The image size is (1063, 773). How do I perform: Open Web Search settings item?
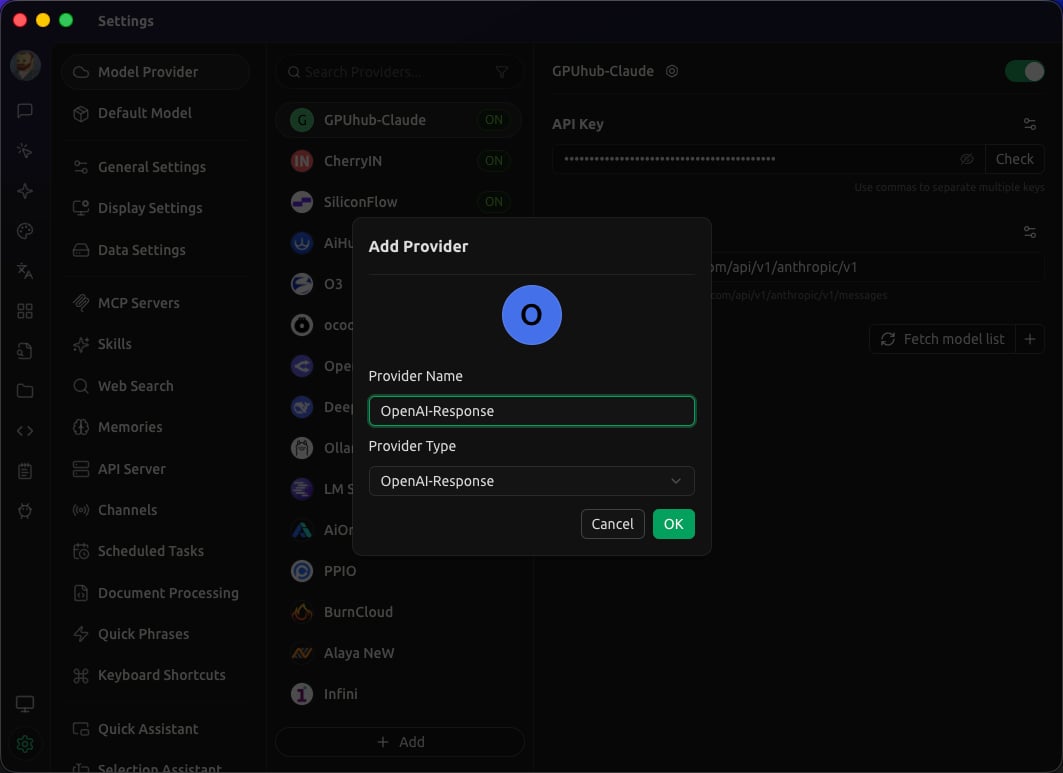pos(155,386)
